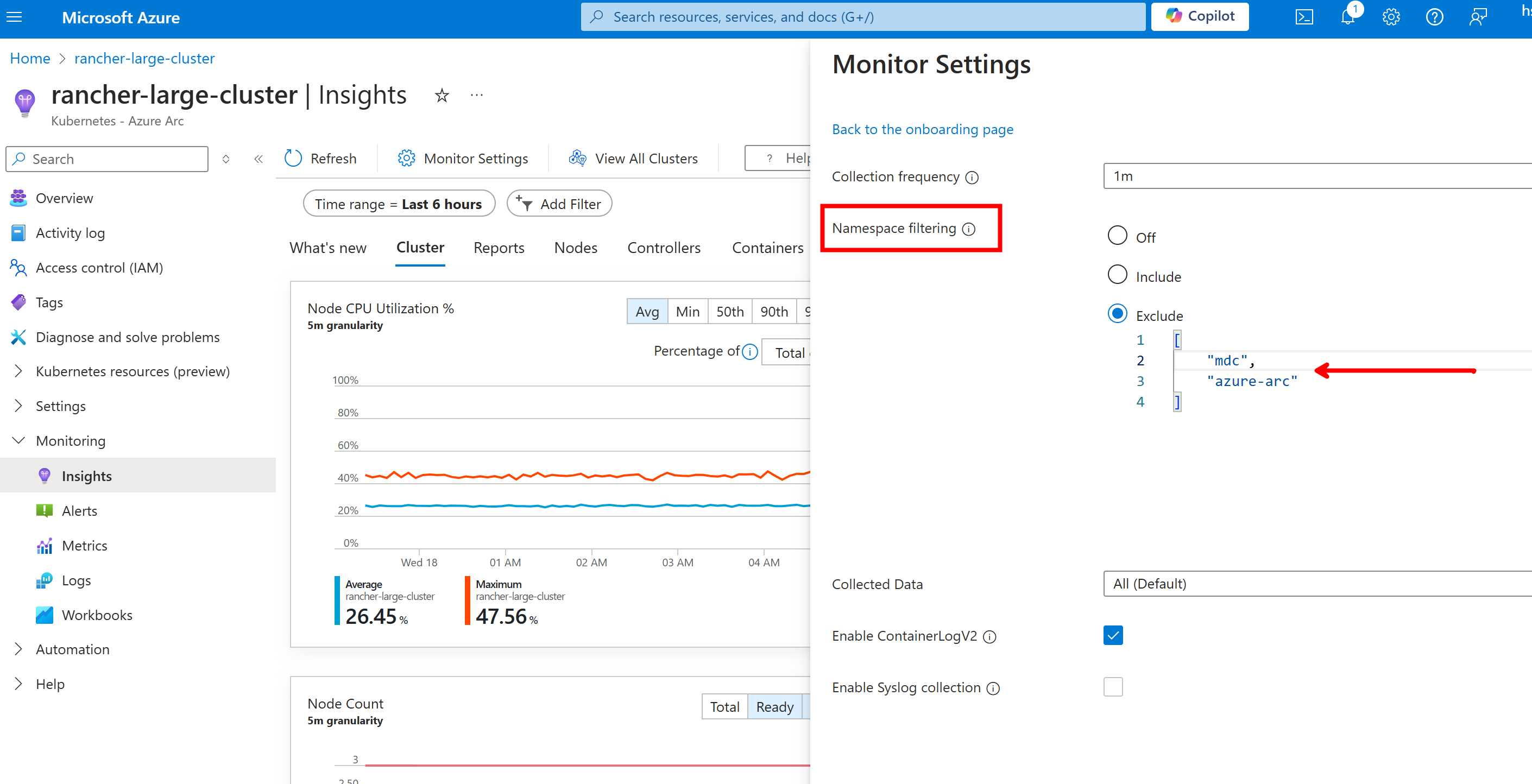Image resolution: width=1532 pixels, height=784 pixels.
Task: Click the portal settings gear icon
Action: click(1391, 17)
